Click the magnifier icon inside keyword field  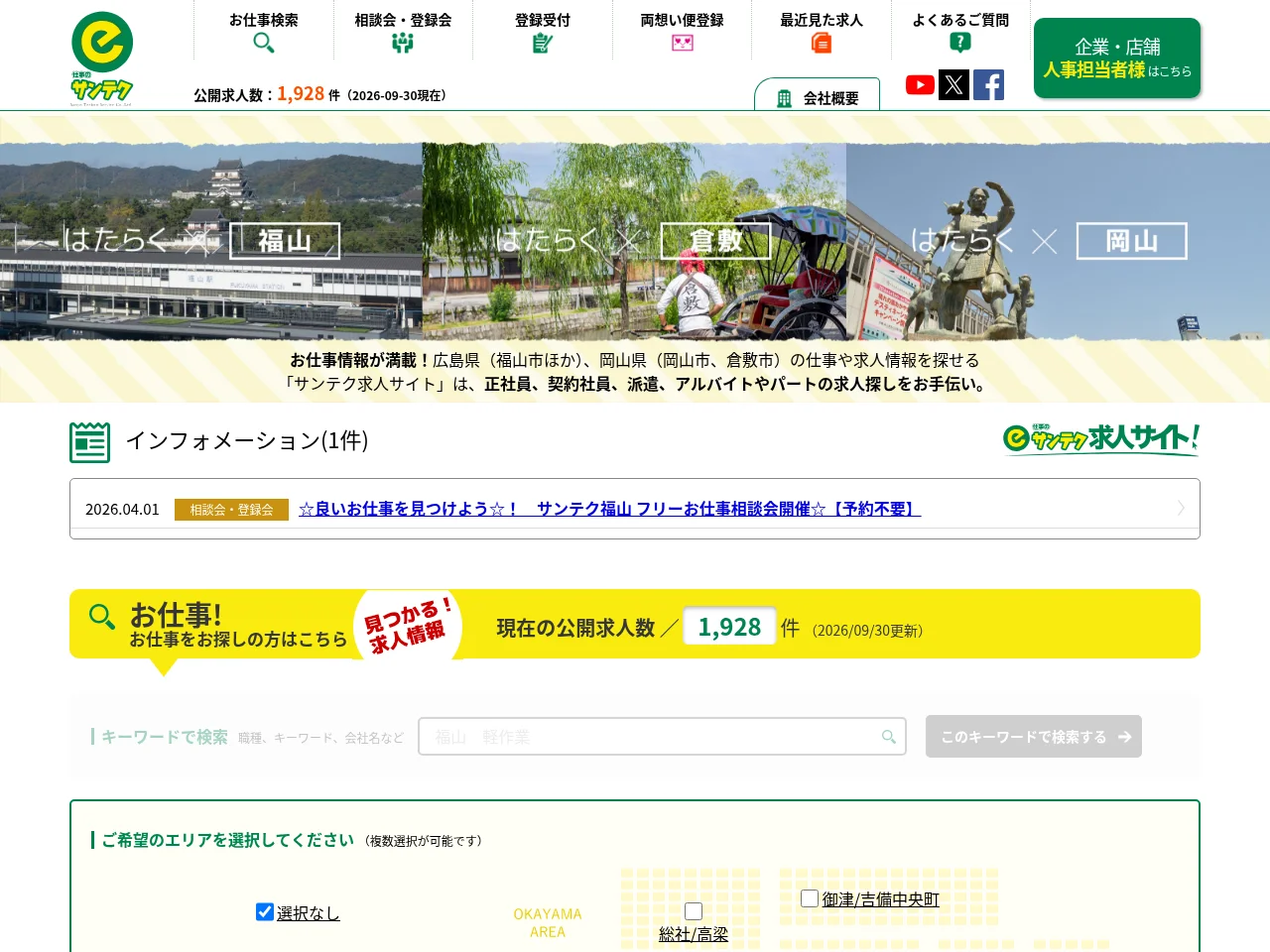click(x=889, y=737)
